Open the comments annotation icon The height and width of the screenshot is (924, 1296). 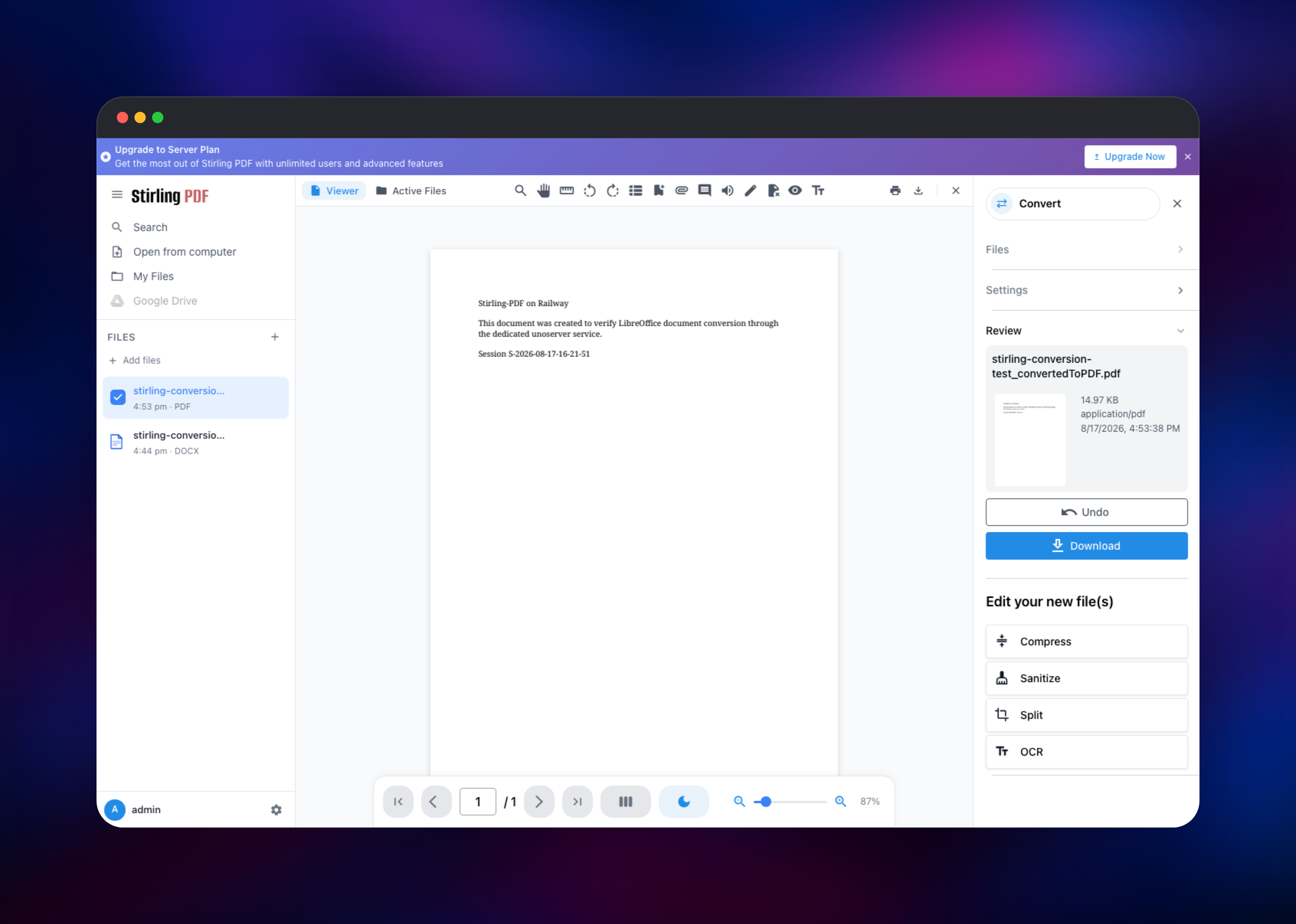[704, 191]
